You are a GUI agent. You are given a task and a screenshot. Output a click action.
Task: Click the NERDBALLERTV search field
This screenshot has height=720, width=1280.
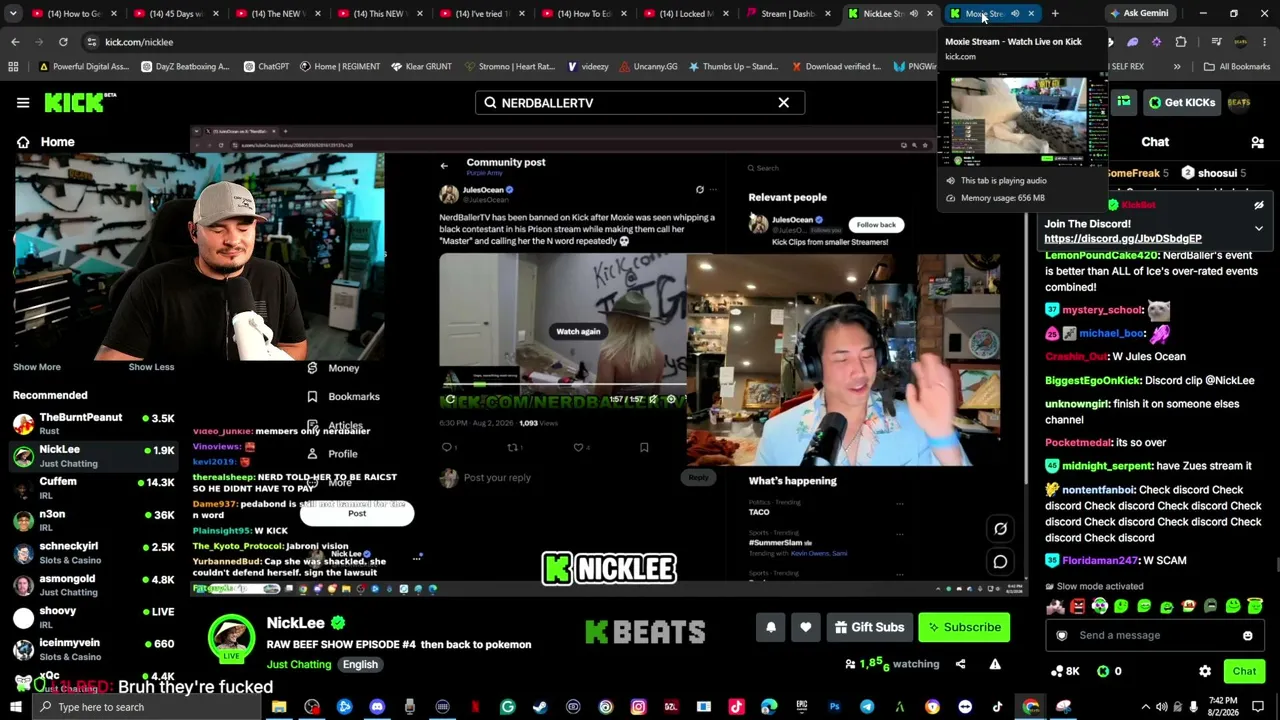tap(640, 102)
